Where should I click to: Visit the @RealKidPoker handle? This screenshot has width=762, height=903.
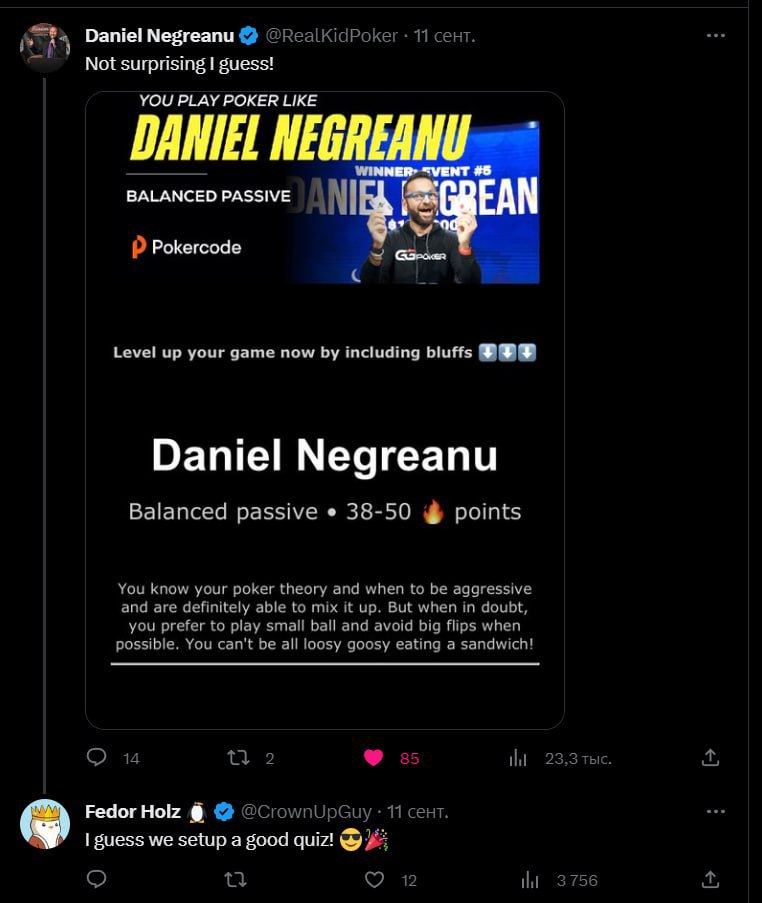(331, 36)
